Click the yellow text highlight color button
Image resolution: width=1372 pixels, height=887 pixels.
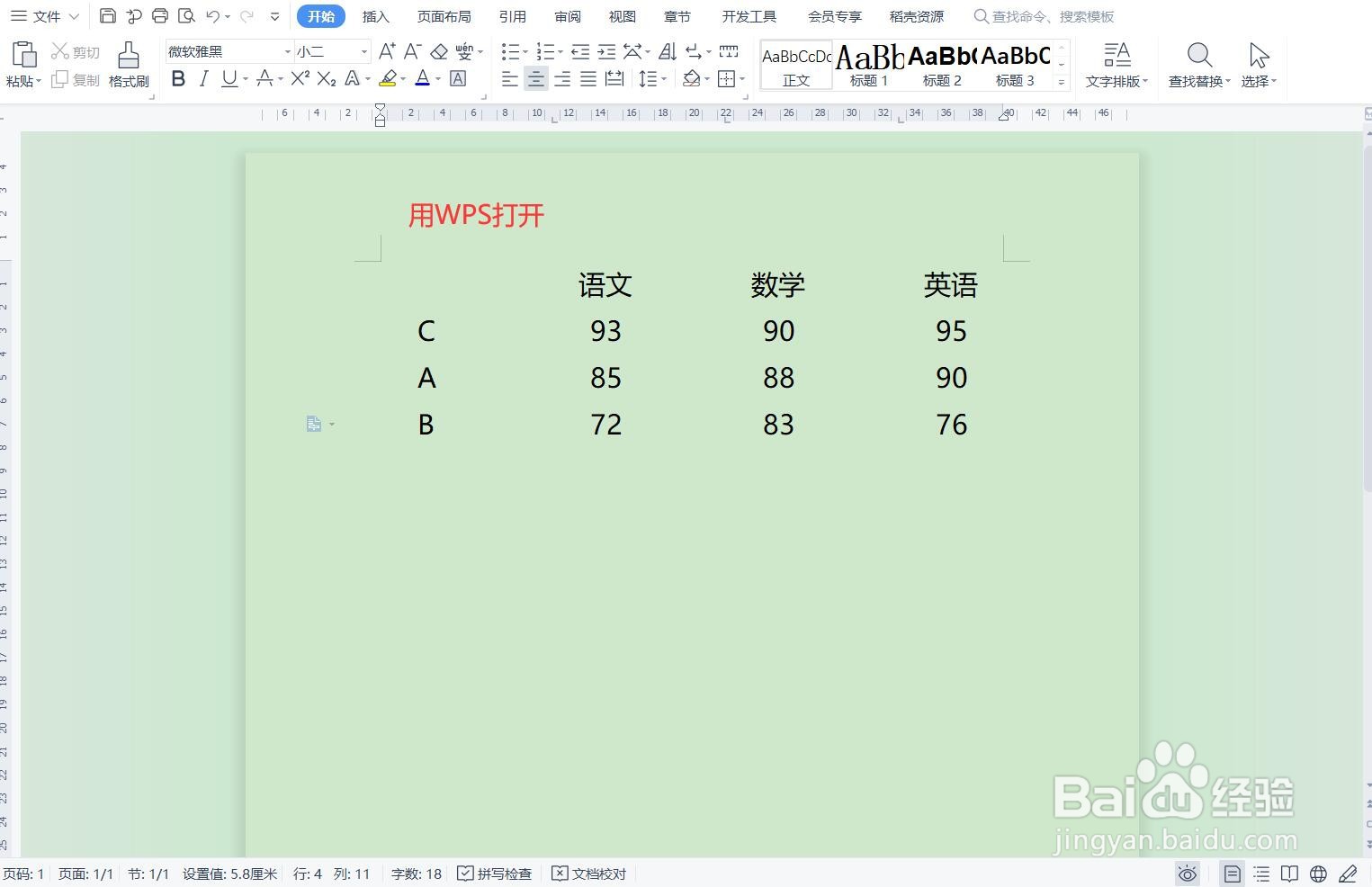[x=388, y=79]
